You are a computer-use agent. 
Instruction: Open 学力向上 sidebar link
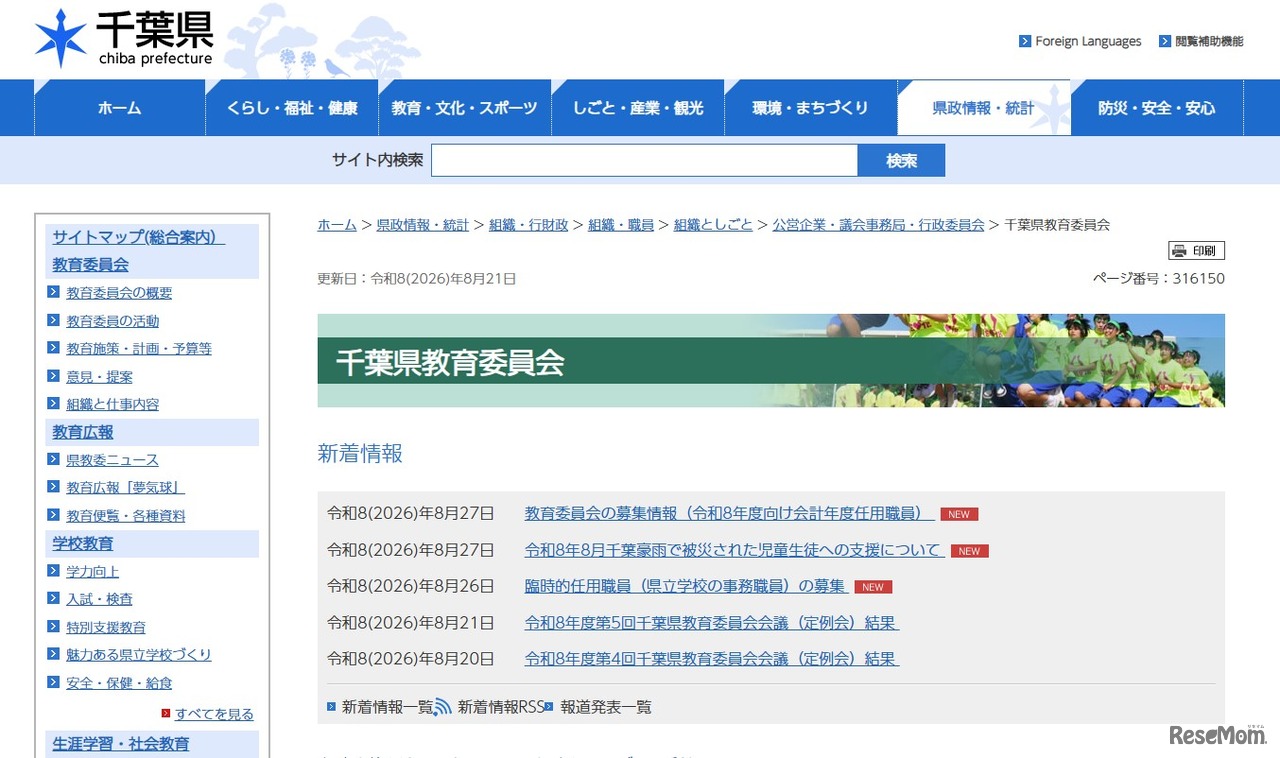92,572
